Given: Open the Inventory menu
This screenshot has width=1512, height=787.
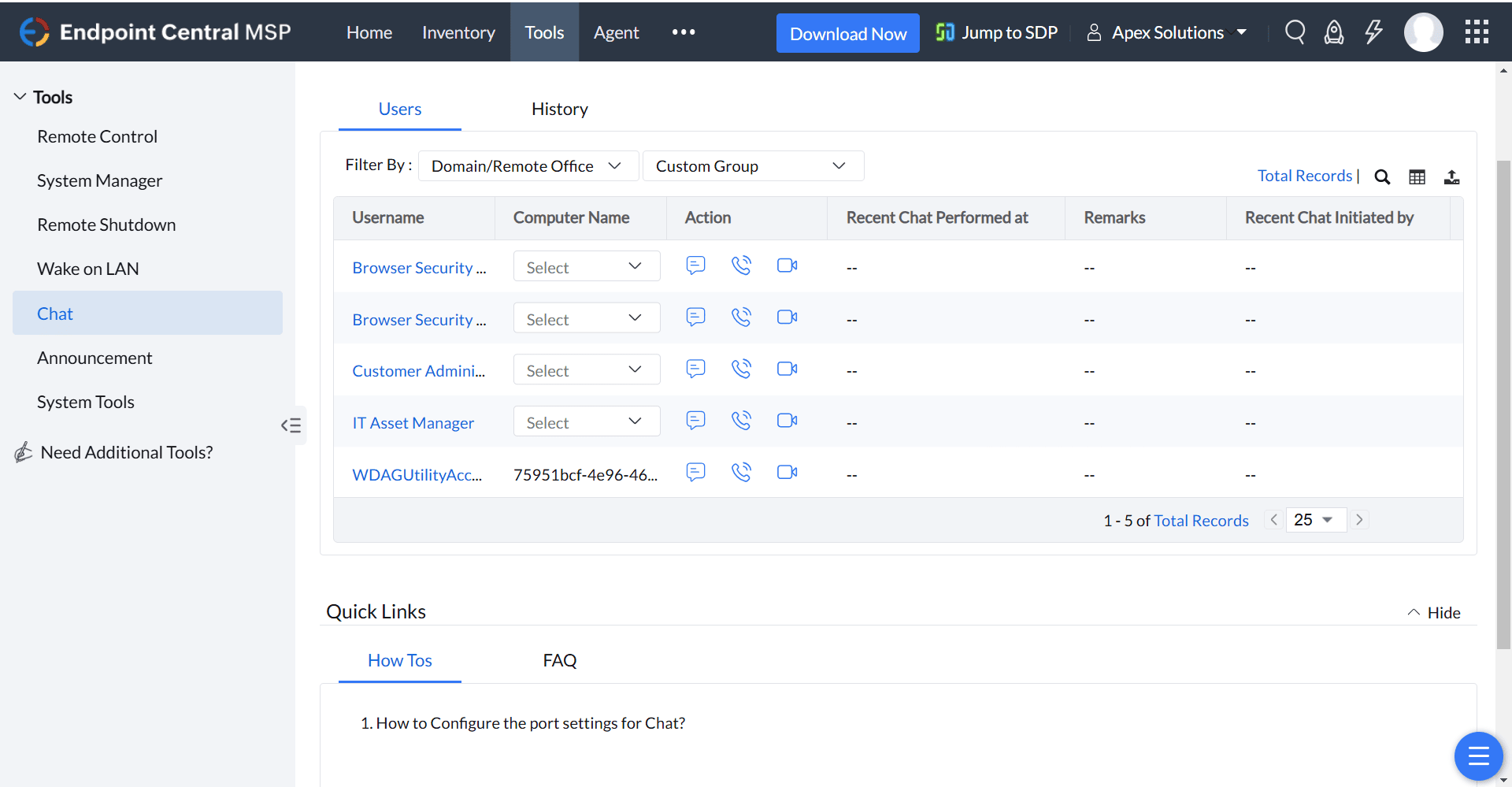Looking at the screenshot, I should click(x=458, y=32).
